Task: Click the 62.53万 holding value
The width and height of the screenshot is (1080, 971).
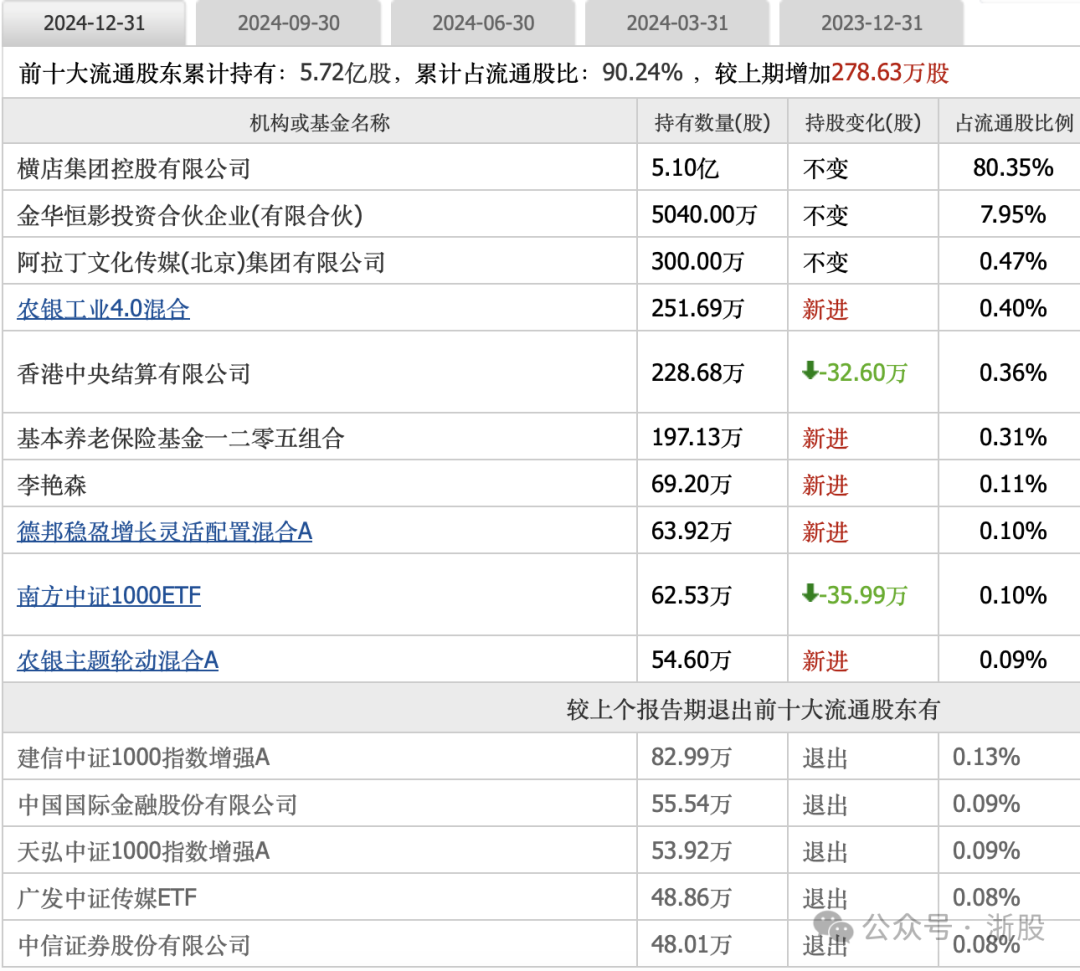Action: (691, 596)
